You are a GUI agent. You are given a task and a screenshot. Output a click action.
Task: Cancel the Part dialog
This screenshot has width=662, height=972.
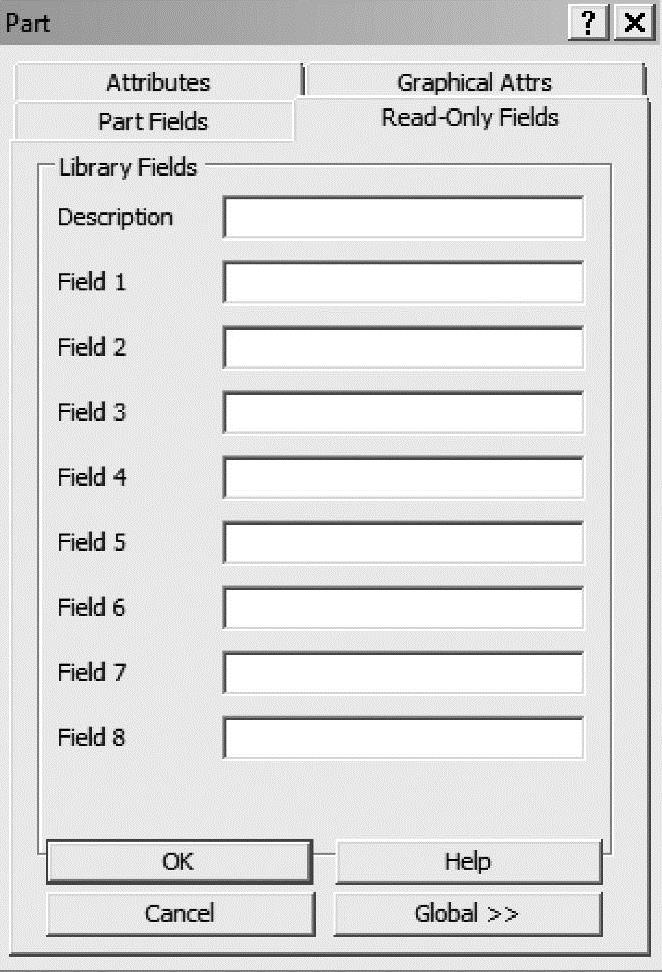(x=179, y=913)
